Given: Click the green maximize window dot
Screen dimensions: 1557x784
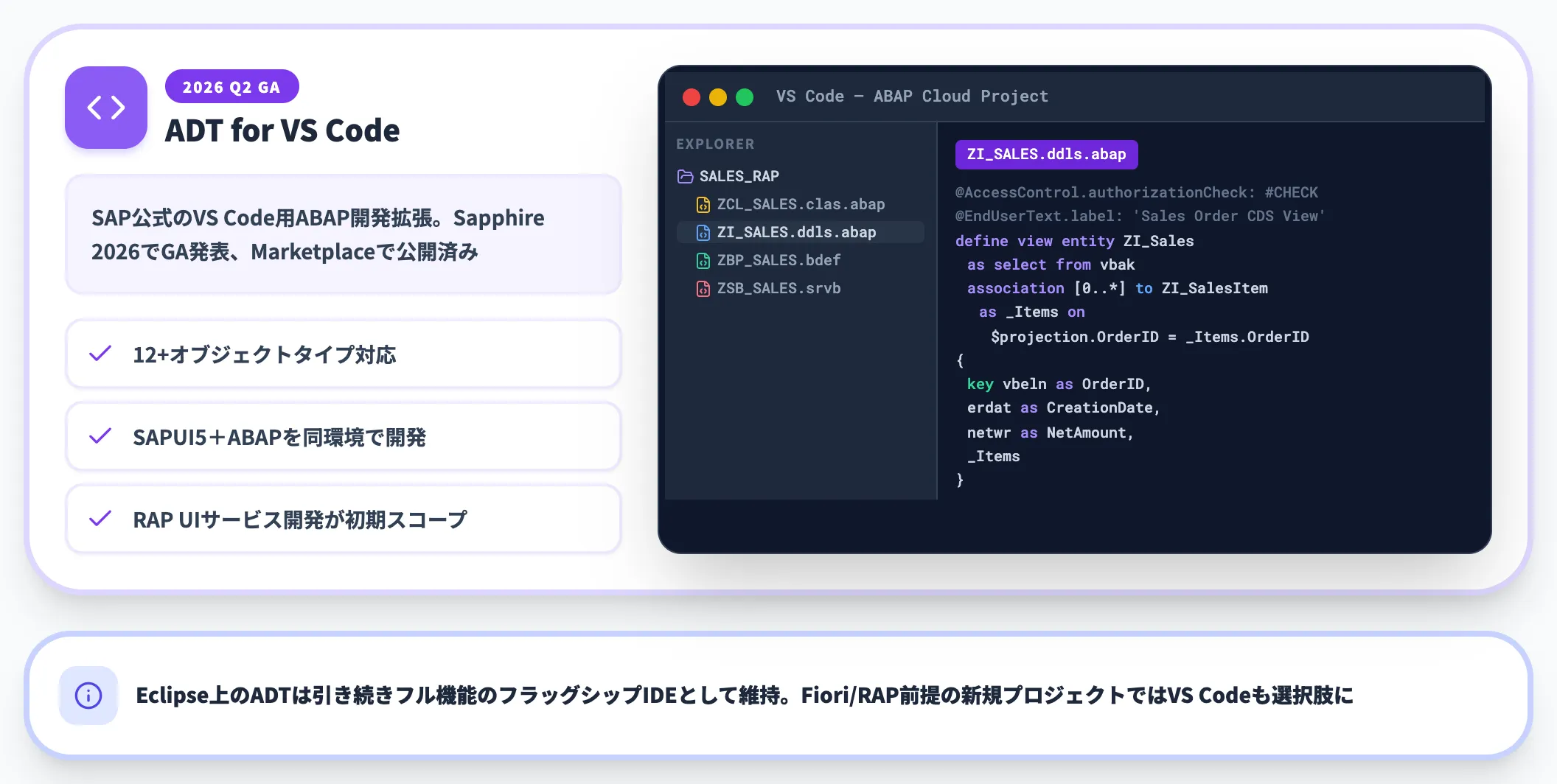Looking at the screenshot, I should [x=745, y=97].
